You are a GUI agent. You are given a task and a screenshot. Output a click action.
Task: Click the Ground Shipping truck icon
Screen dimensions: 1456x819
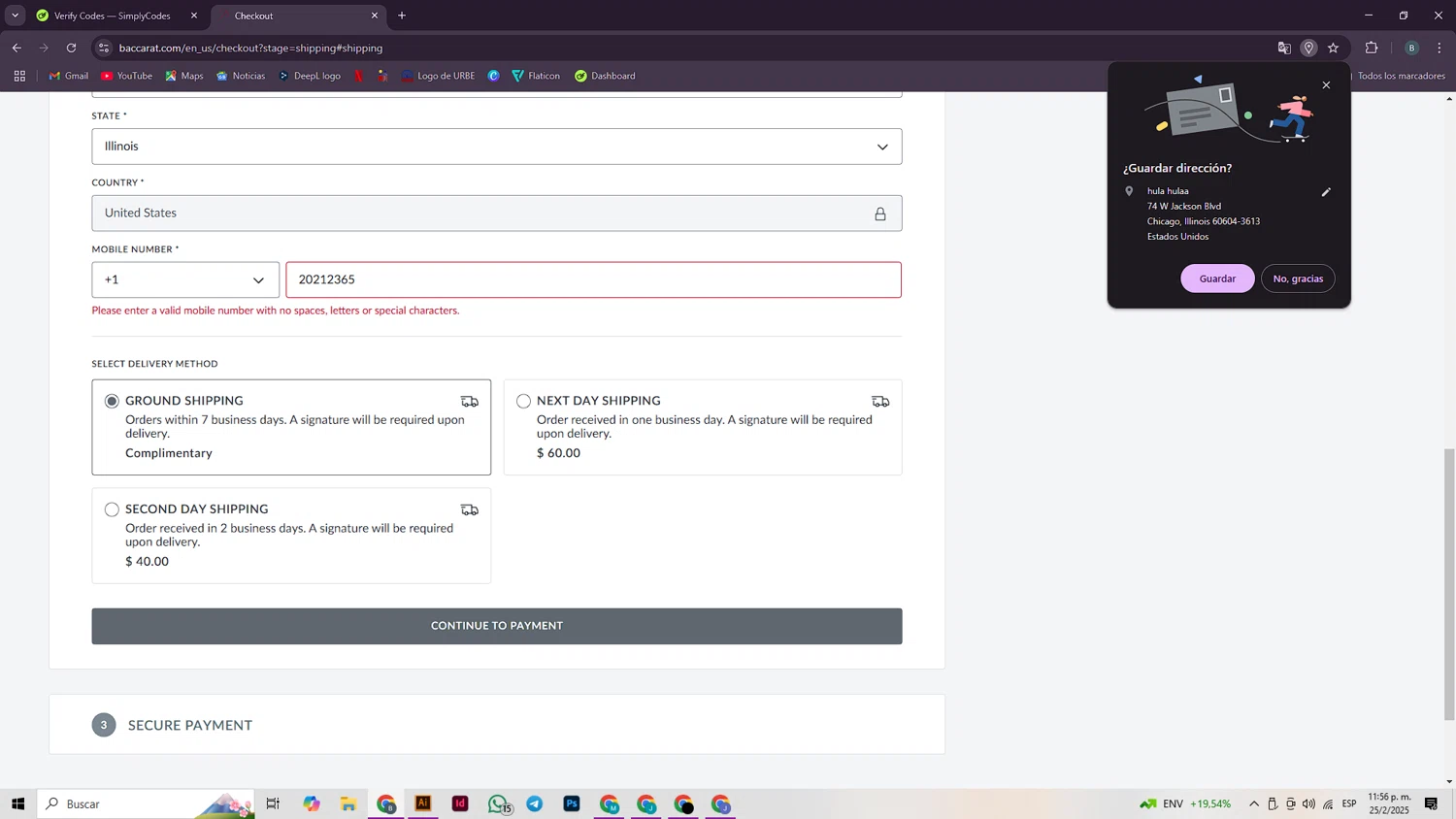(470, 402)
